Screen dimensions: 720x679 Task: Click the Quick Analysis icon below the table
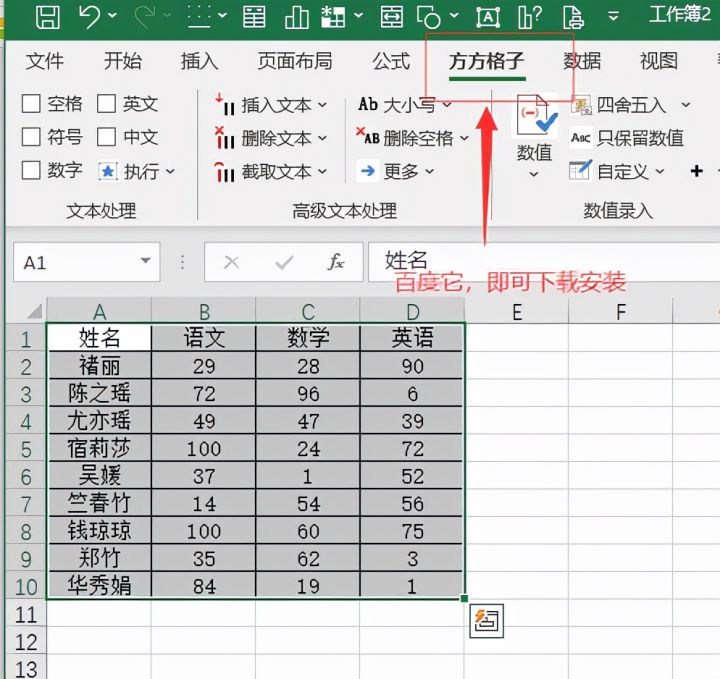(x=486, y=621)
